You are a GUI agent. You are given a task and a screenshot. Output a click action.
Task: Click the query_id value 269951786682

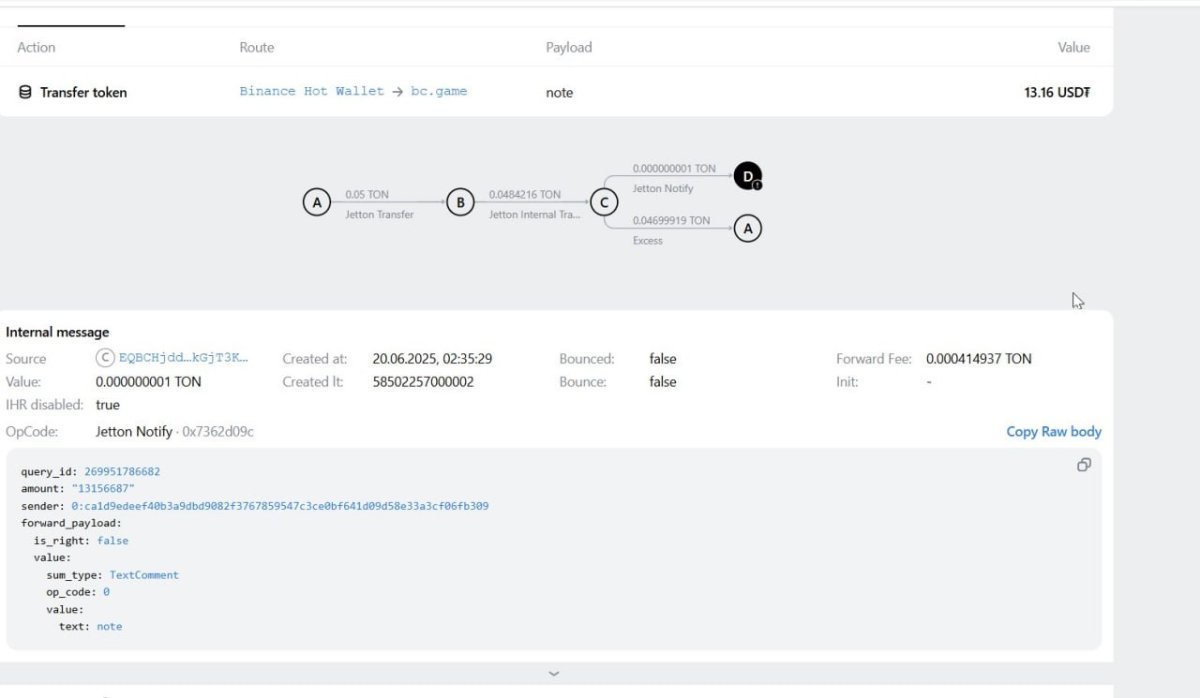122,471
